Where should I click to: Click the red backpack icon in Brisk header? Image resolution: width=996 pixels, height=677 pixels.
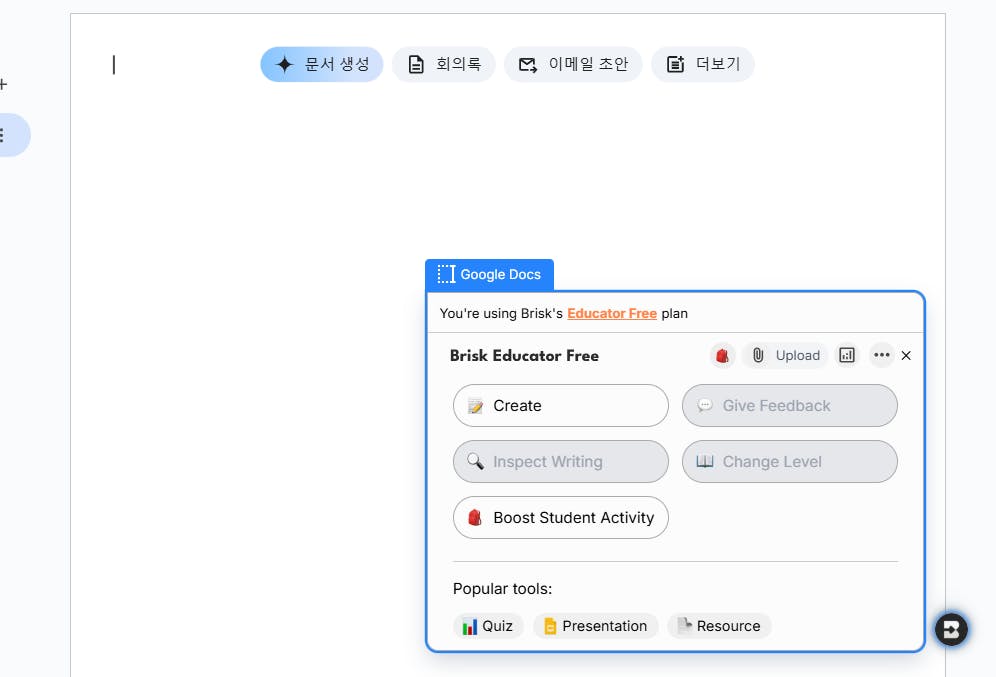coord(722,355)
